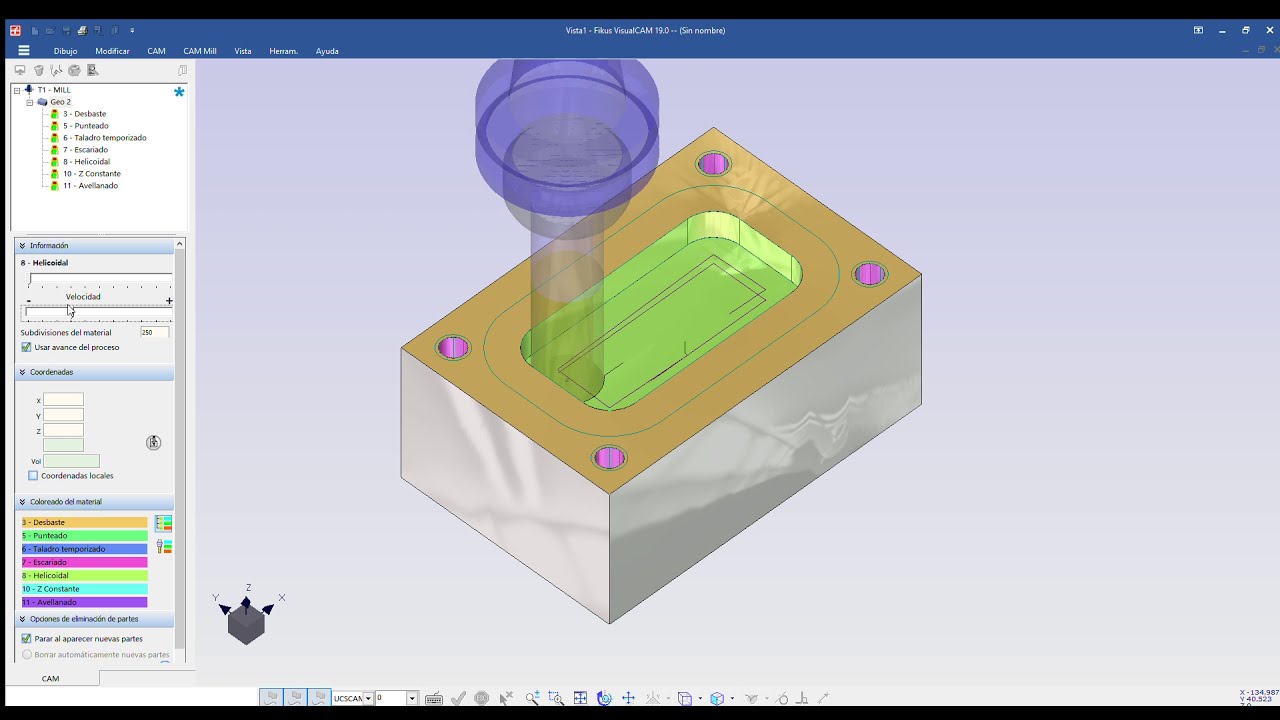
Task: Click the '10 - Z Constante' cyan color swatch
Action: [x=84, y=589]
